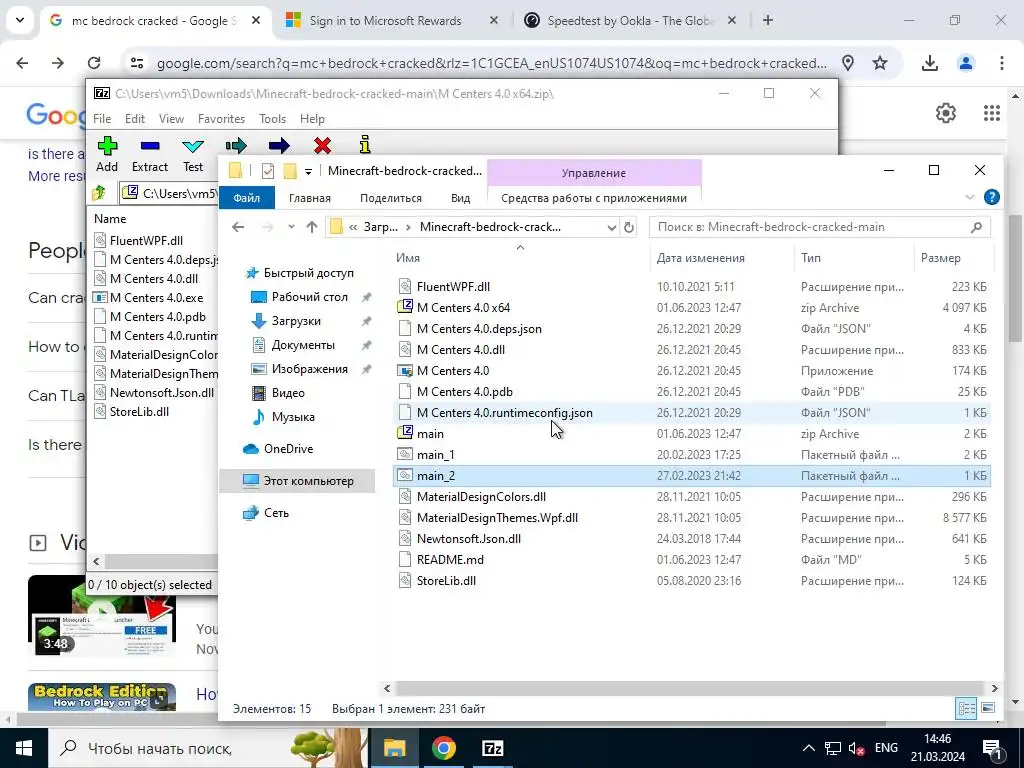Click the red Delete X icon in 7-Zip
The width and height of the screenshot is (1024, 768).
322,145
